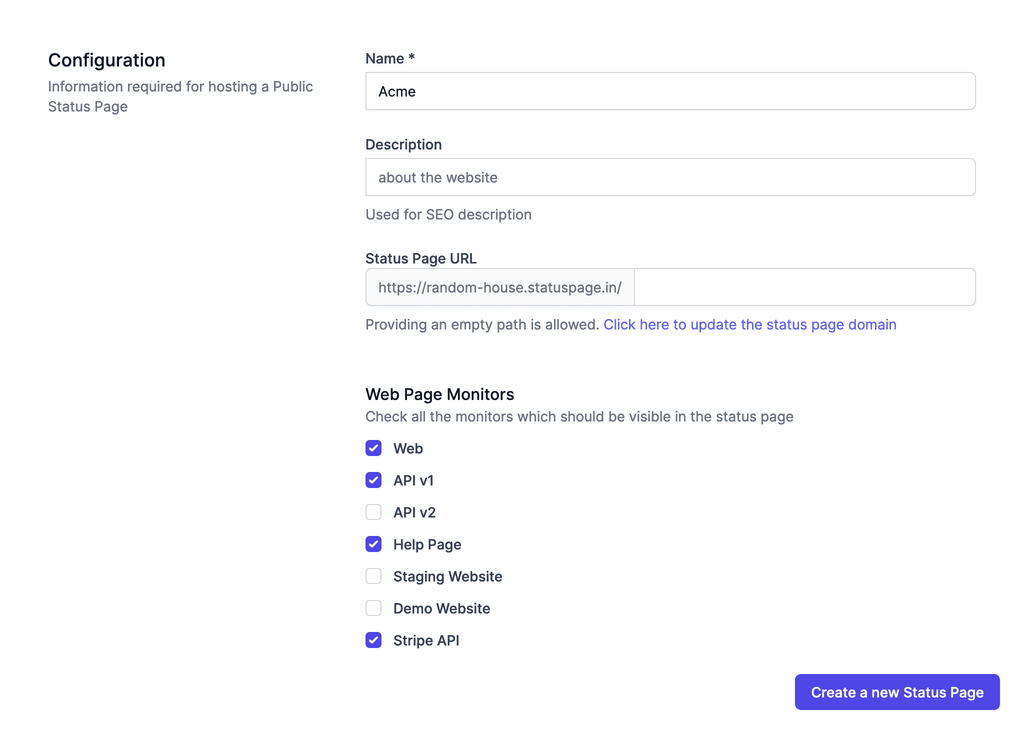Focus the Description input field
1024x734 pixels.
[670, 177]
